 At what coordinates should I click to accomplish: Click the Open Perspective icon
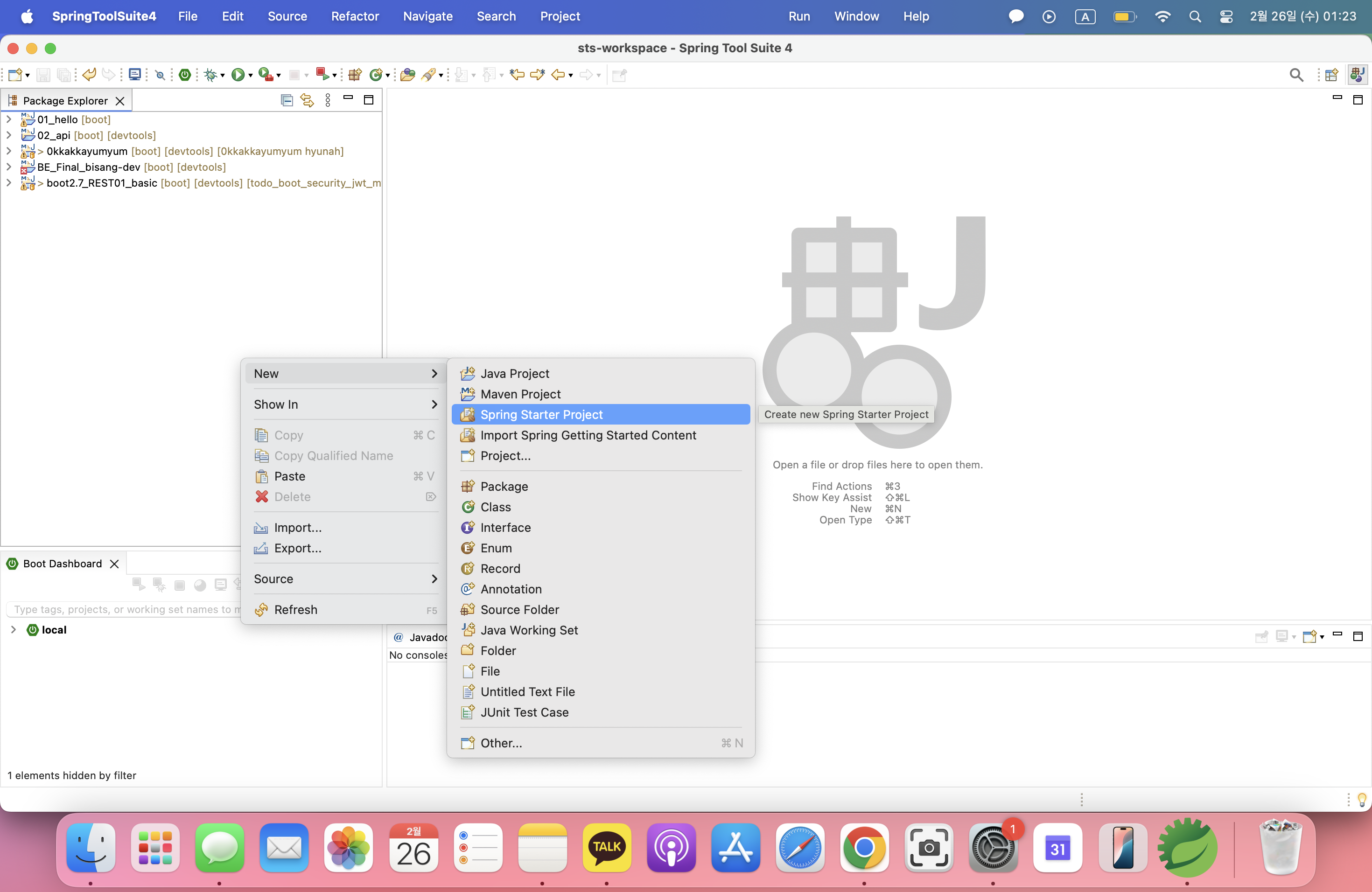point(1332,75)
